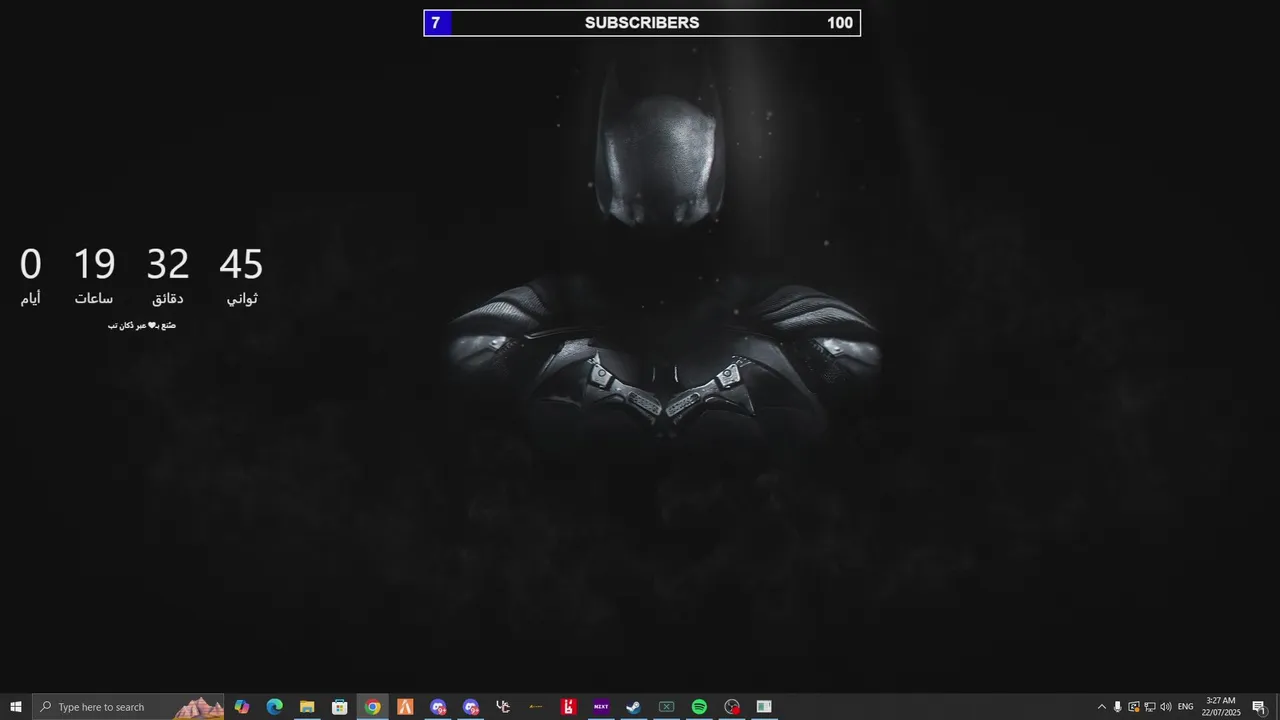
Task: Open File Explorer from the taskbar
Action: (307, 707)
